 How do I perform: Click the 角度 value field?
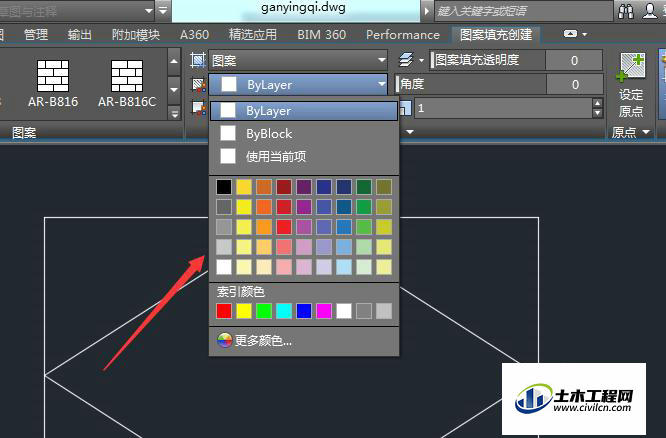575,85
